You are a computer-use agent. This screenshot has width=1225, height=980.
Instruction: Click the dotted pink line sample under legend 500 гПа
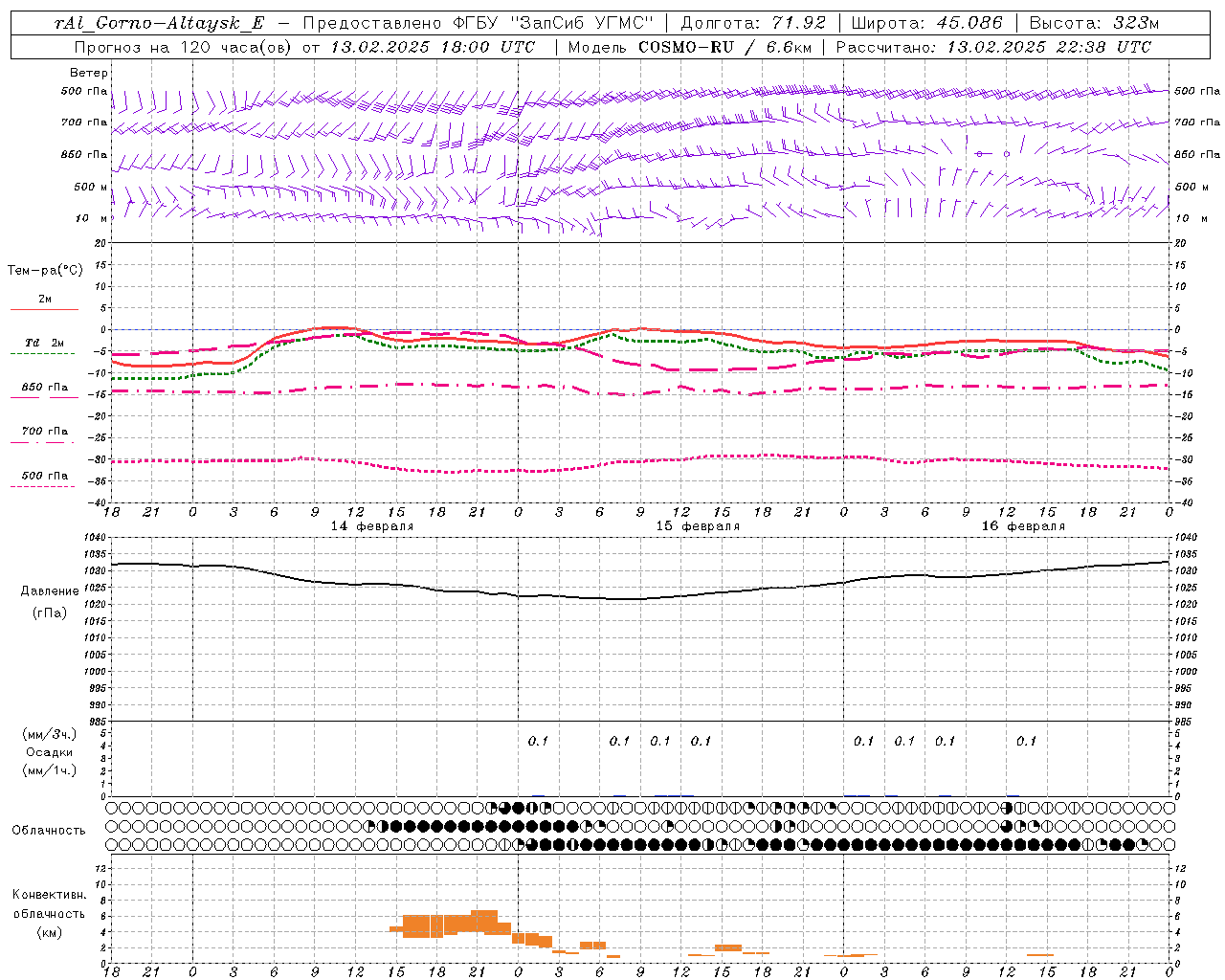click(x=45, y=486)
